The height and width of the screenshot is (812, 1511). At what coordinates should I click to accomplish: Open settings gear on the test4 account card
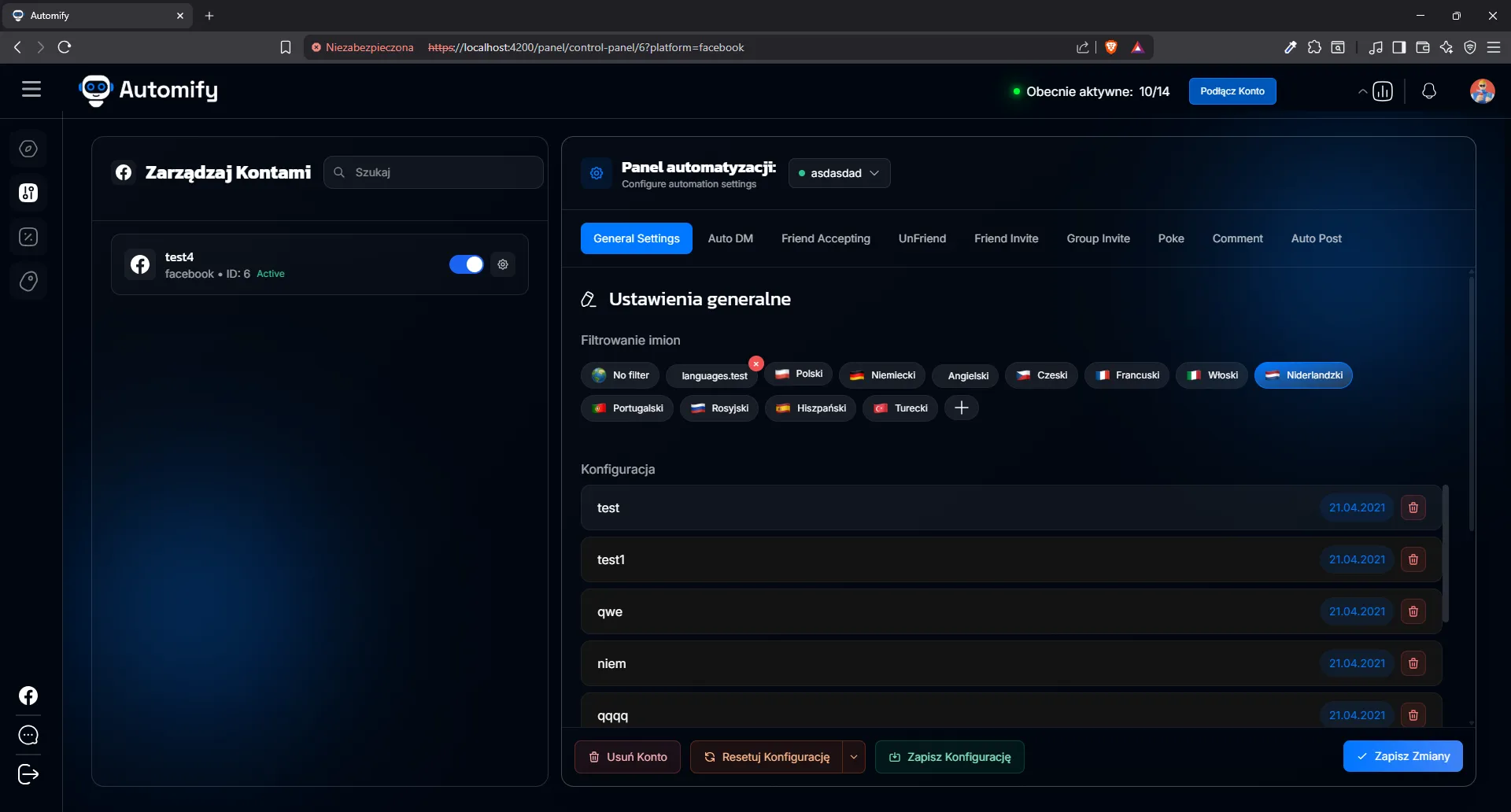coord(503,264)
